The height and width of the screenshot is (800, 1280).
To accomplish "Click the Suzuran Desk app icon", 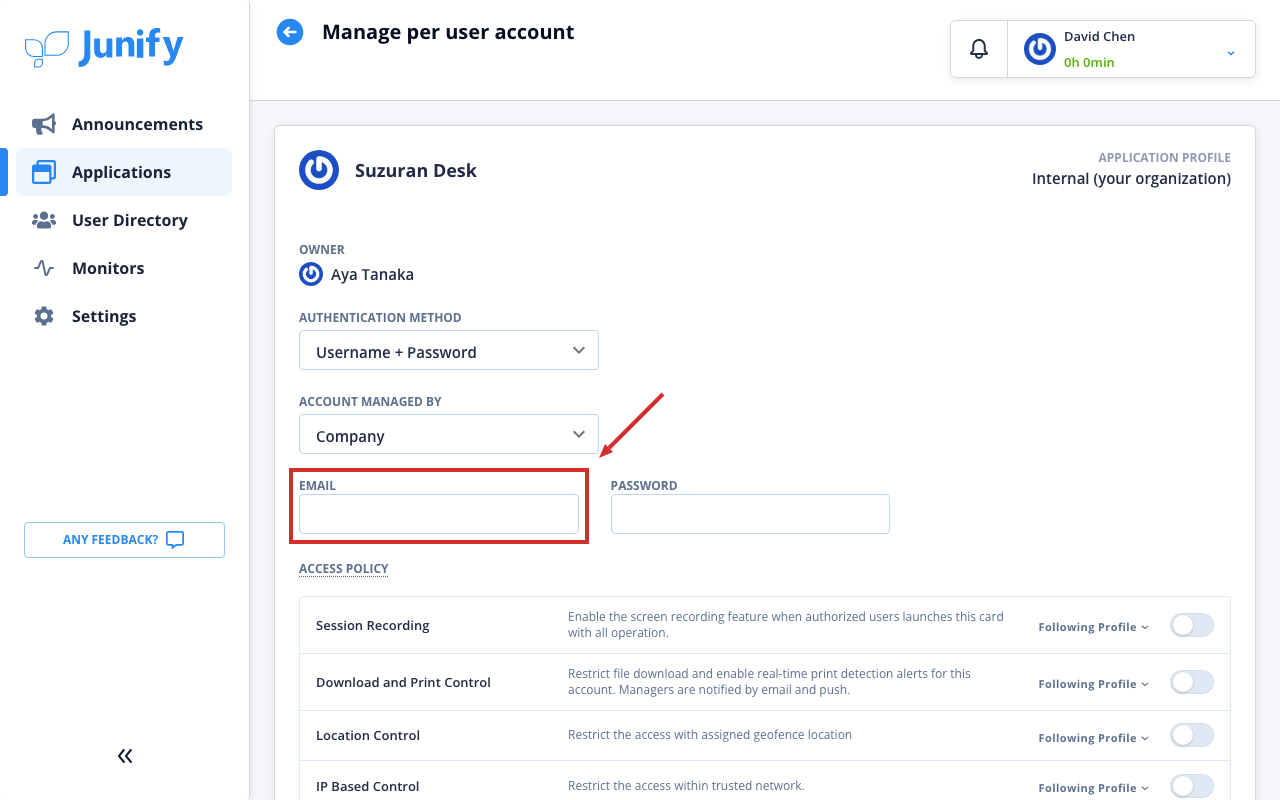I will 319,170.
